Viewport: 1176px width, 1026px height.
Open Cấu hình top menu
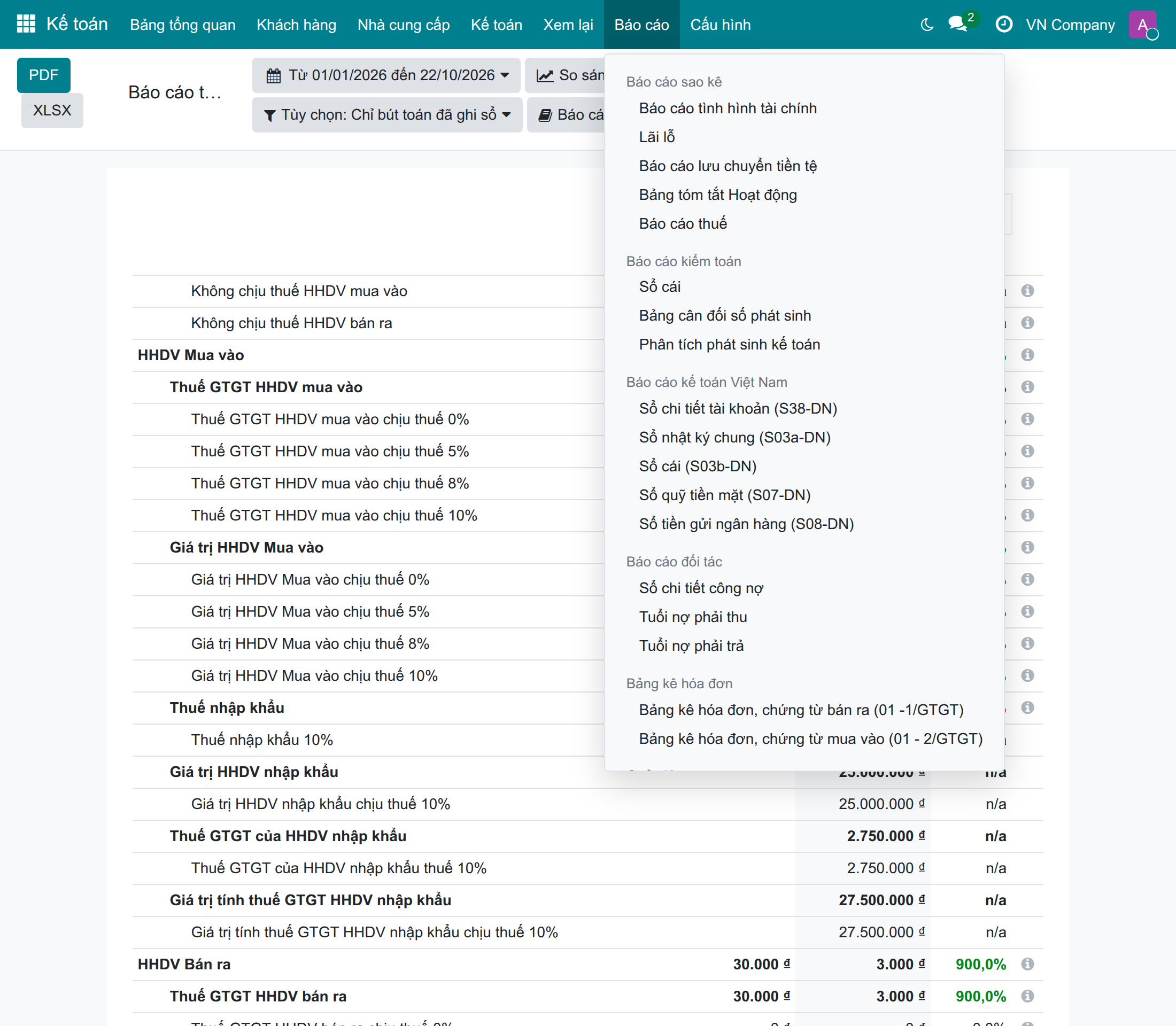click(x=720, y=25)
